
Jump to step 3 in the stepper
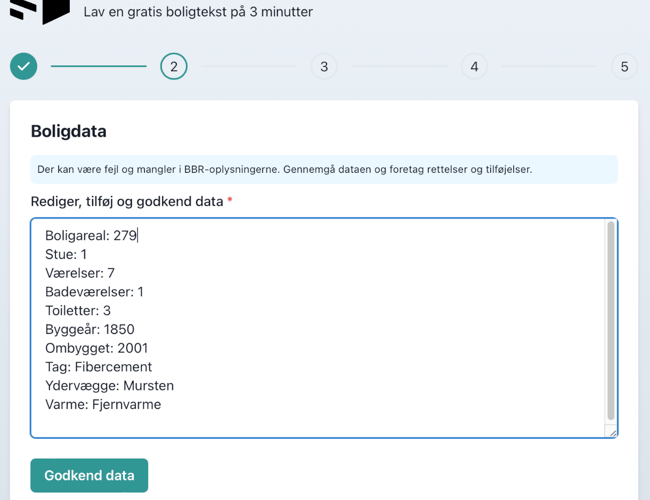click(324, 67)
